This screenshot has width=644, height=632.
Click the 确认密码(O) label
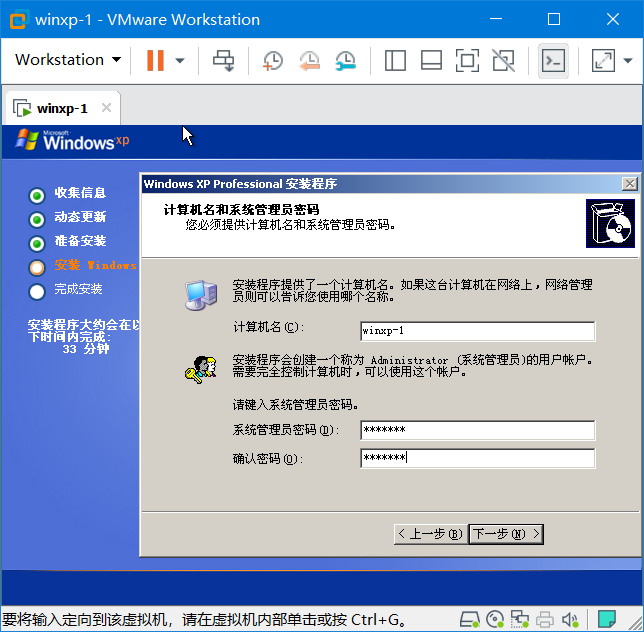click(x=268, y=459)
